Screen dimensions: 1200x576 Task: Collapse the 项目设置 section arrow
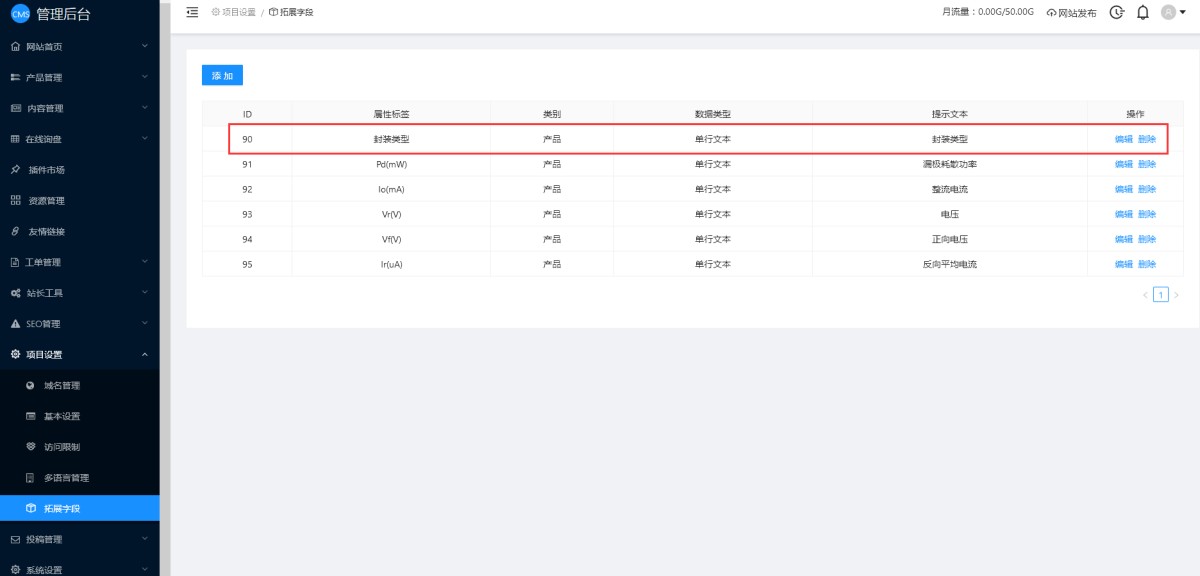tap(145, 354)
